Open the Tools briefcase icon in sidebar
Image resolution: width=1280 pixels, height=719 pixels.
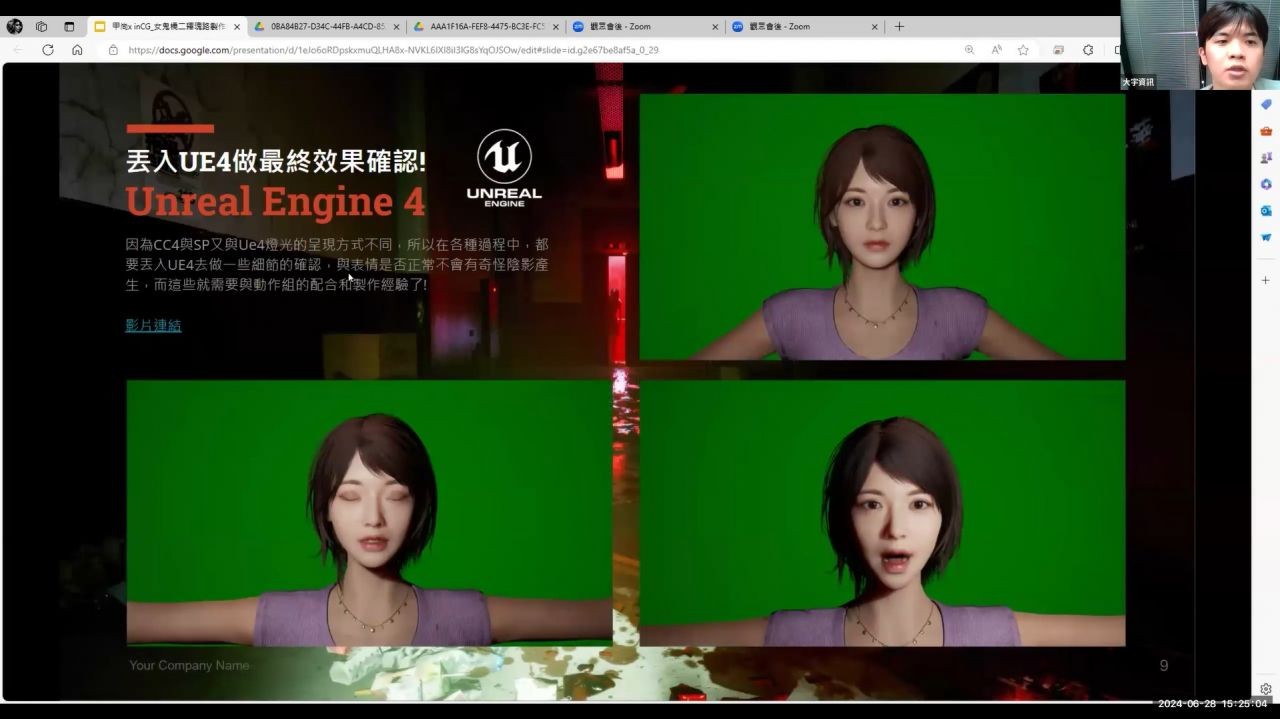click(x=1265, y=131)
